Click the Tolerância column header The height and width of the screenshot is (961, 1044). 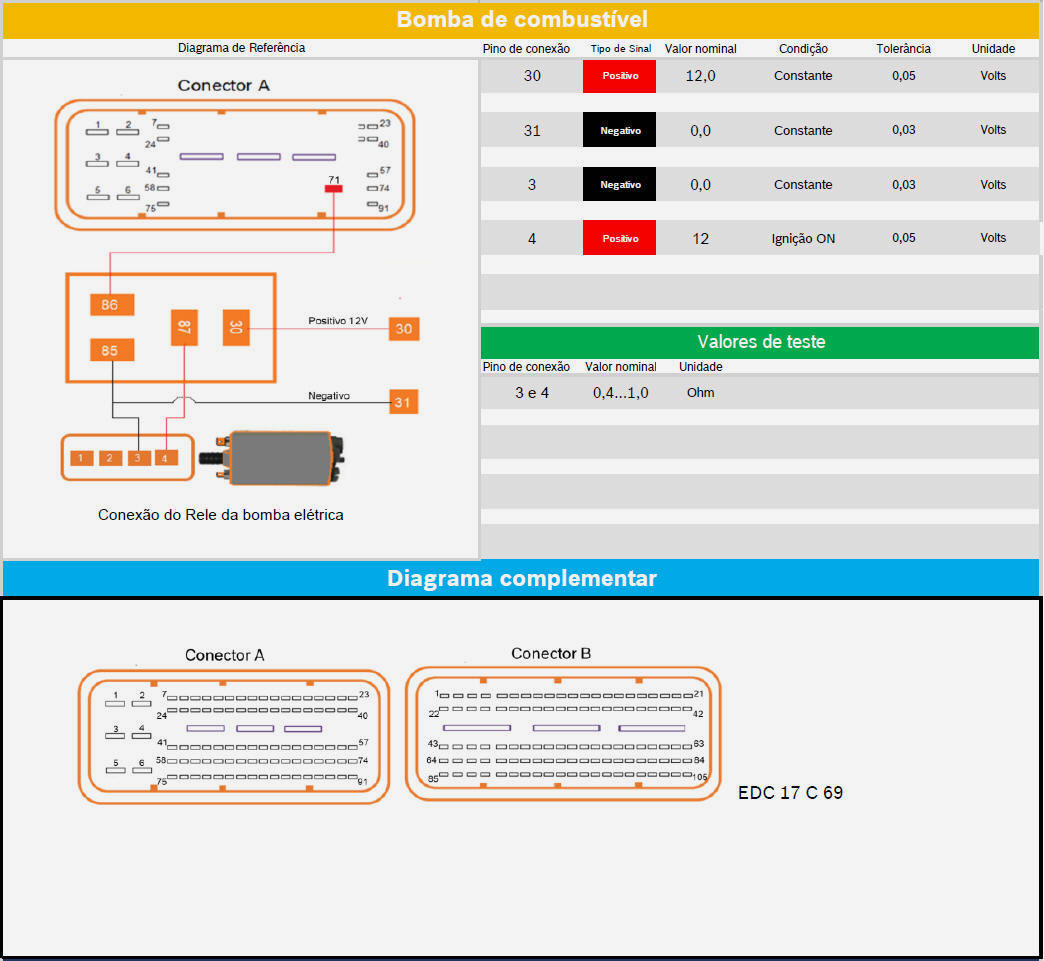click(903, 49)
